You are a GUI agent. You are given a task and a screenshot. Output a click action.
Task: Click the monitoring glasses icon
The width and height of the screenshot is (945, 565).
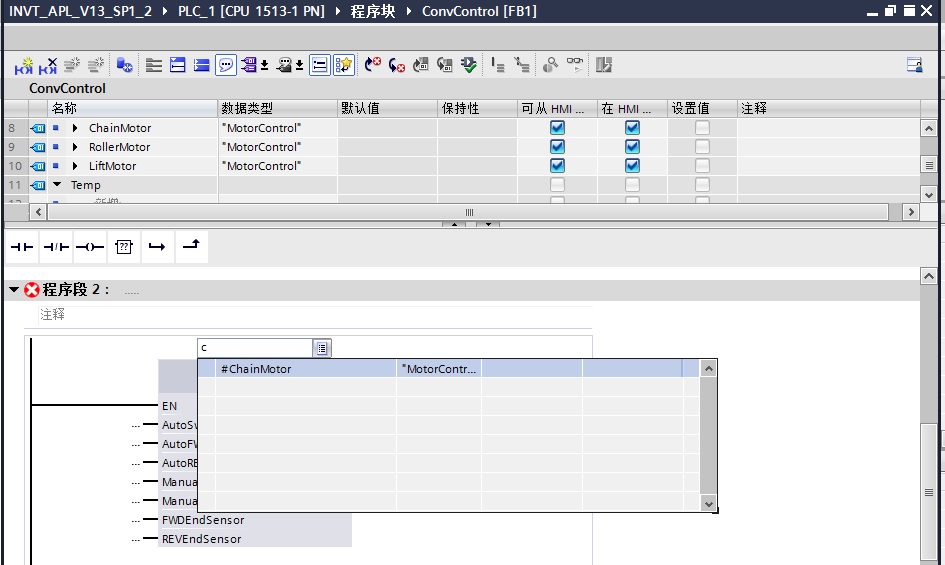575,65
